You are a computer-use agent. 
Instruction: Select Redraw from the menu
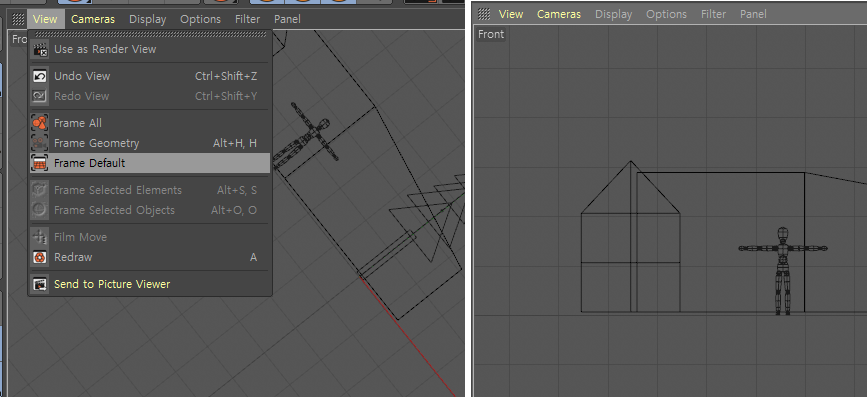(x=150, y=257)
